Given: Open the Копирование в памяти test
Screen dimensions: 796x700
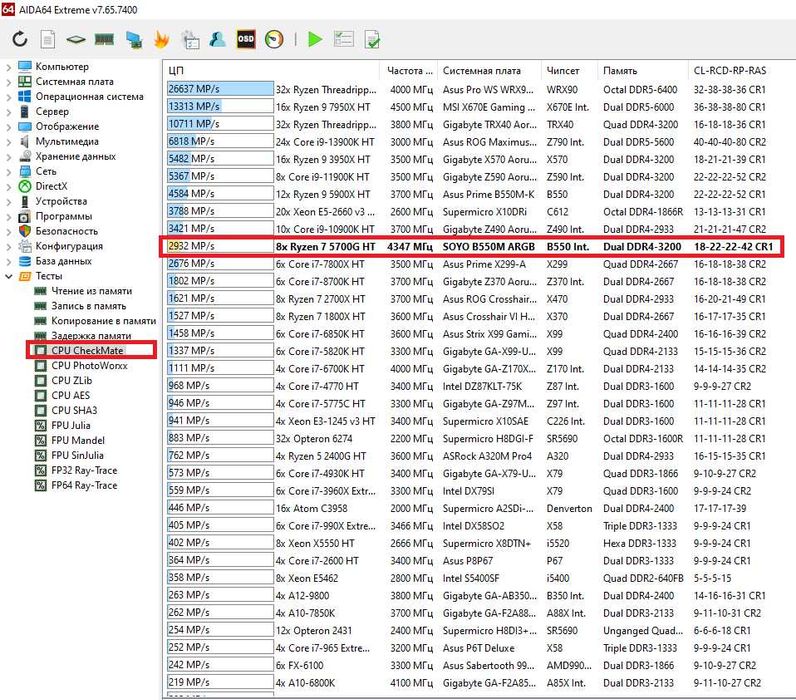Looking at the screenshot, I should pos(104,321).
